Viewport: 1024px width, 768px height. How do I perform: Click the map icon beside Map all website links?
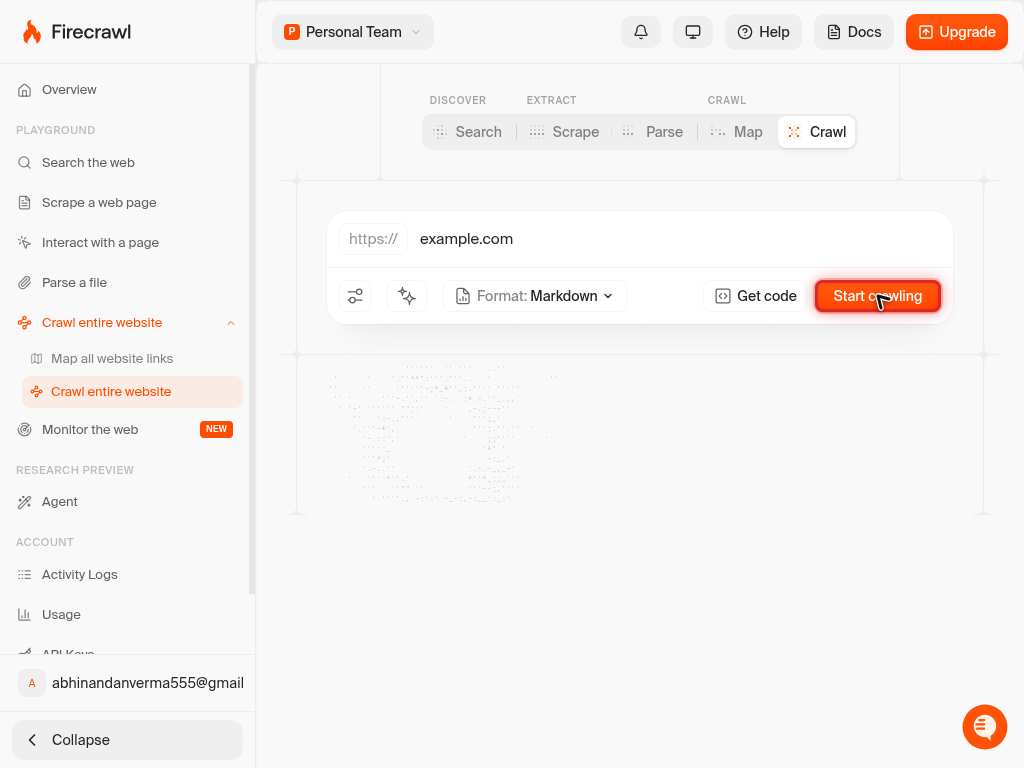(37, 359)
